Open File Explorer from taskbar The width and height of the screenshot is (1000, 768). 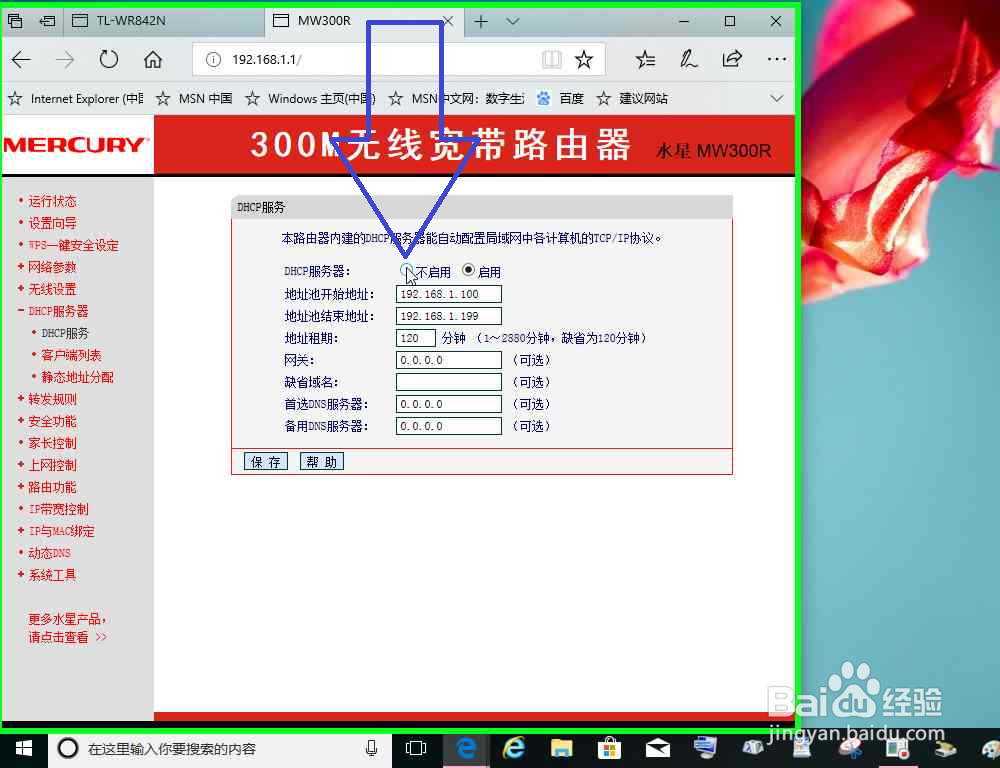pyautogui.click(x=561, y=748)
